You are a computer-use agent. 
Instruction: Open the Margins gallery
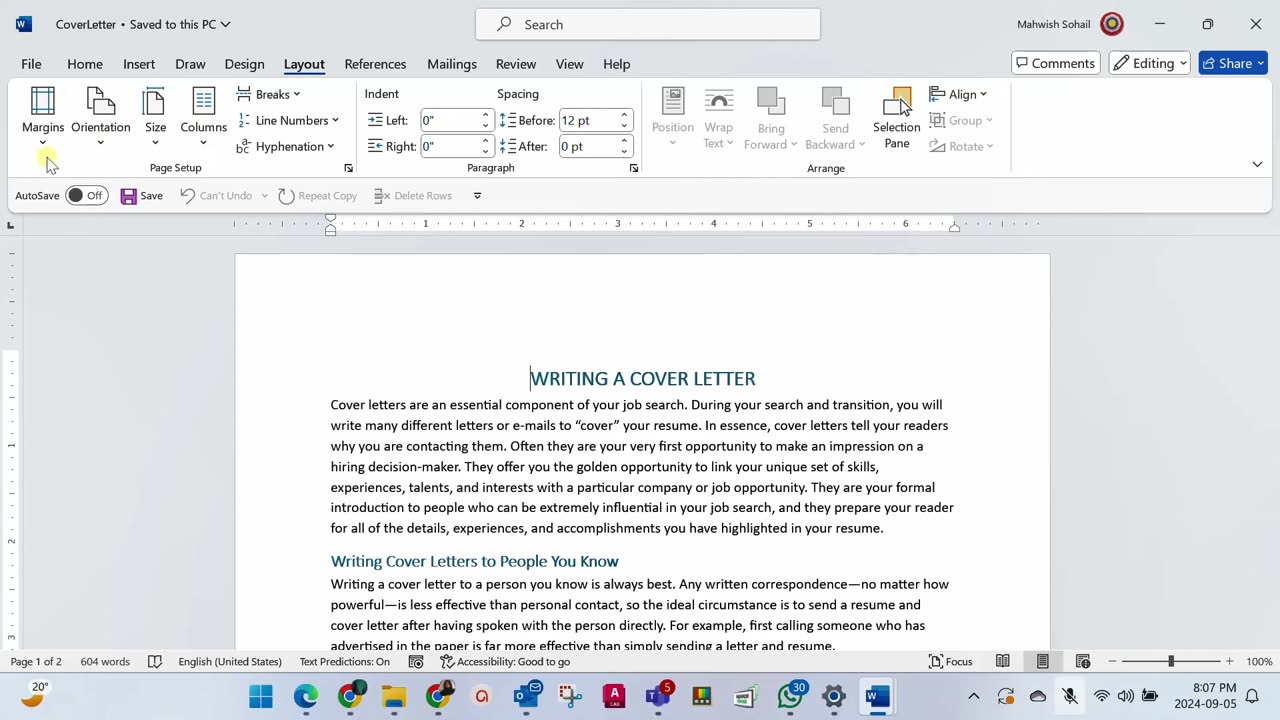pyautogui.click(x=43, y=117)
